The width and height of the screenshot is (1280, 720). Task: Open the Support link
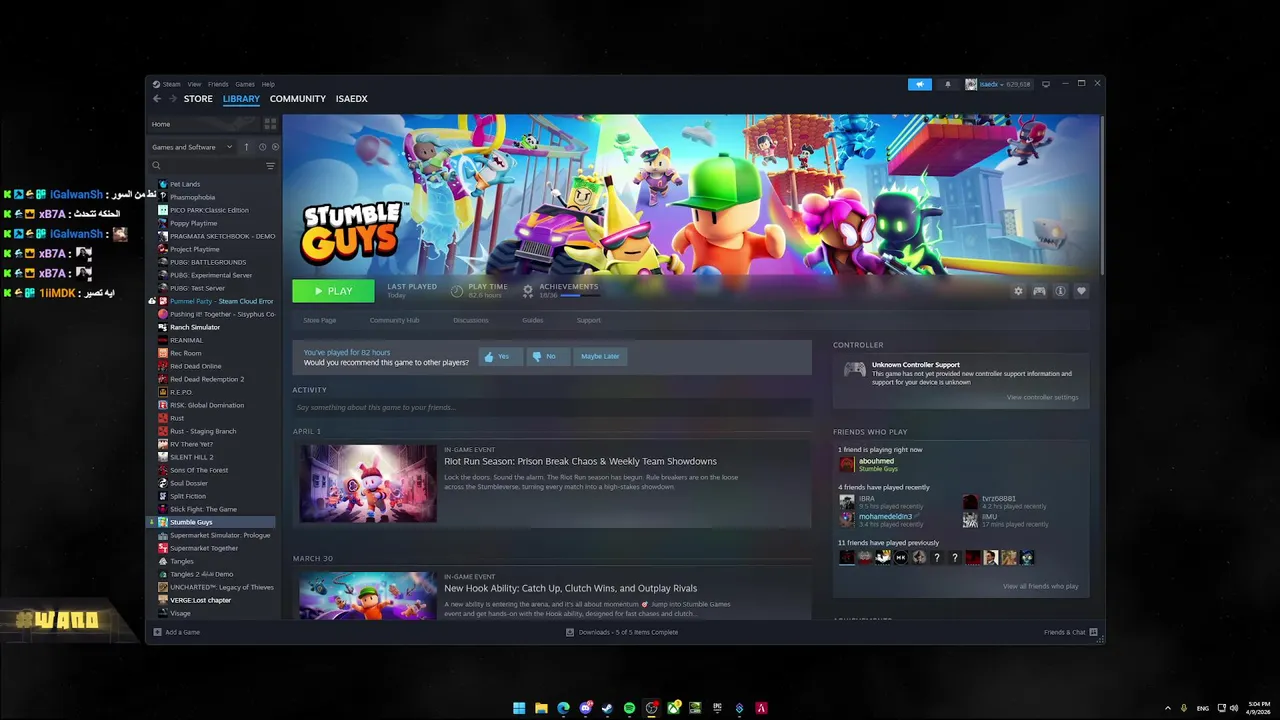coord(589,320)
